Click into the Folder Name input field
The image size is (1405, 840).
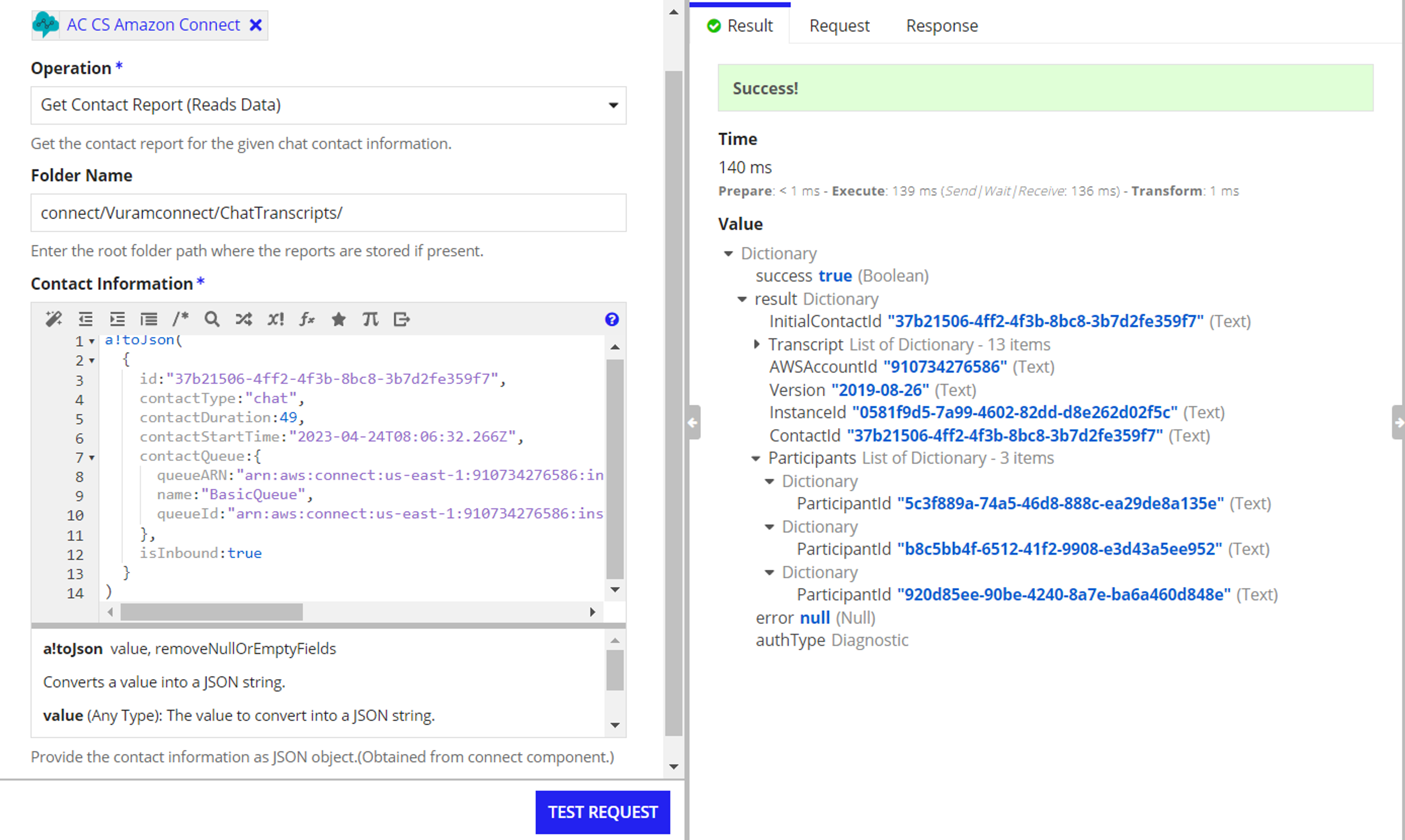[328, 213]
